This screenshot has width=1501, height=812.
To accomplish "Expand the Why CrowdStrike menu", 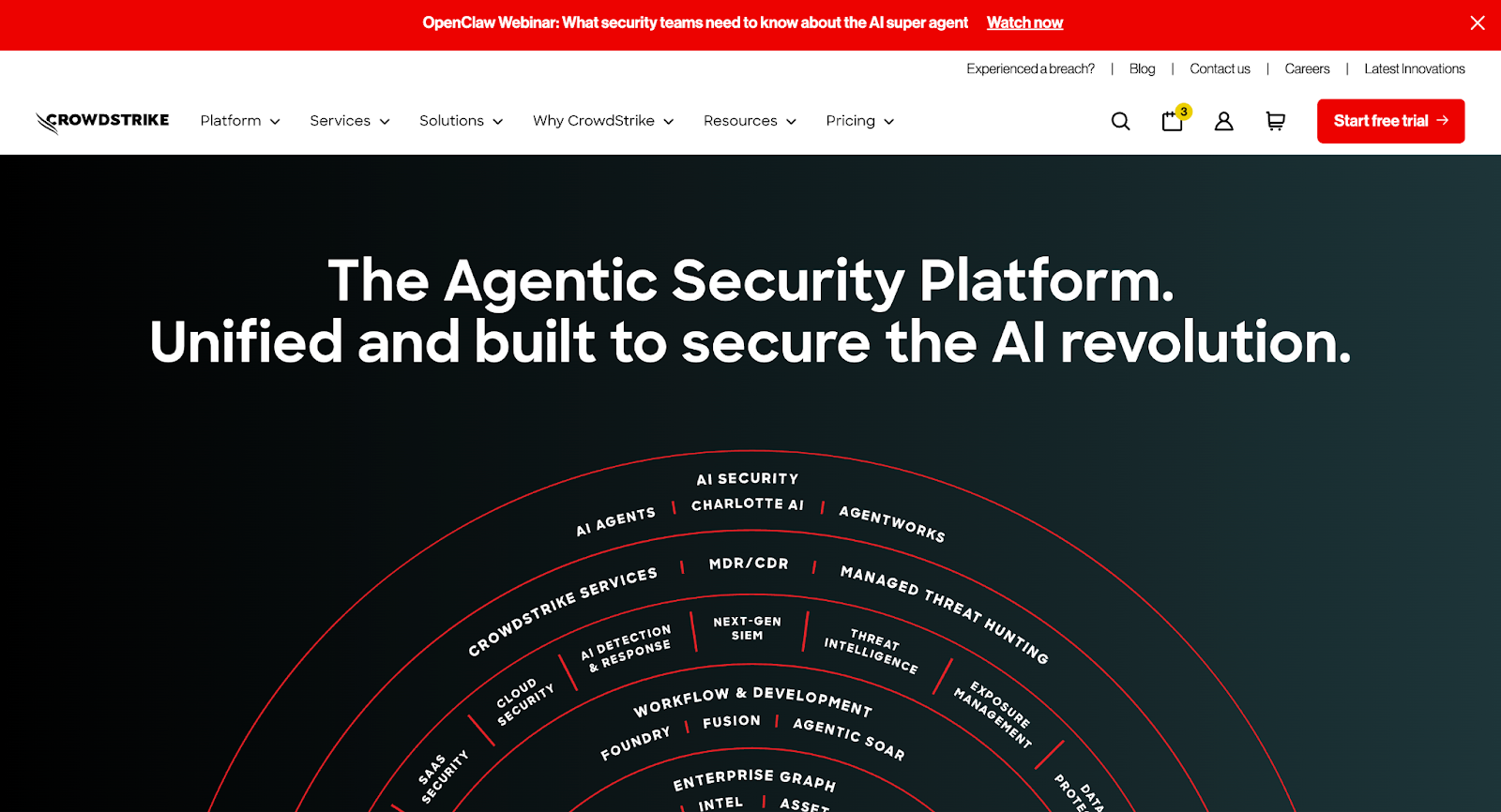I will point(603,121).
